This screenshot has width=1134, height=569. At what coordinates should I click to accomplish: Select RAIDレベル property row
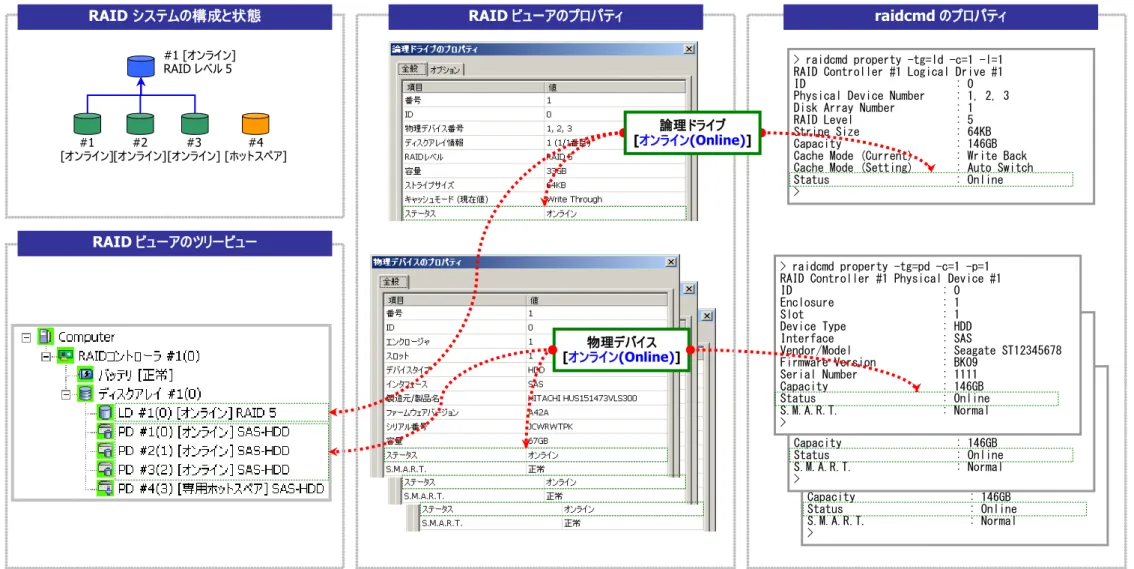pos(544,157)
